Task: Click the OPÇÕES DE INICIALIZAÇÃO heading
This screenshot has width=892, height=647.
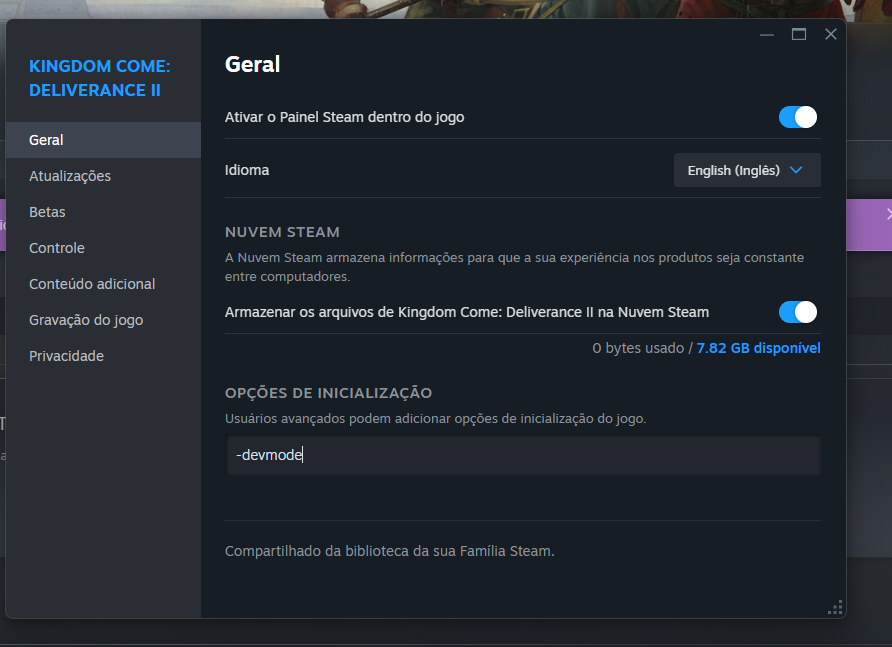Action: coord(328,393)
